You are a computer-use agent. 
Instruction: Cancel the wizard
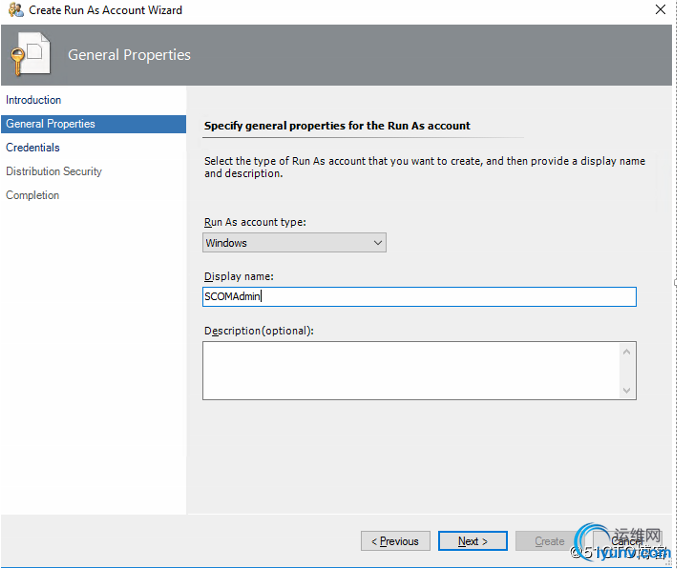627,541
